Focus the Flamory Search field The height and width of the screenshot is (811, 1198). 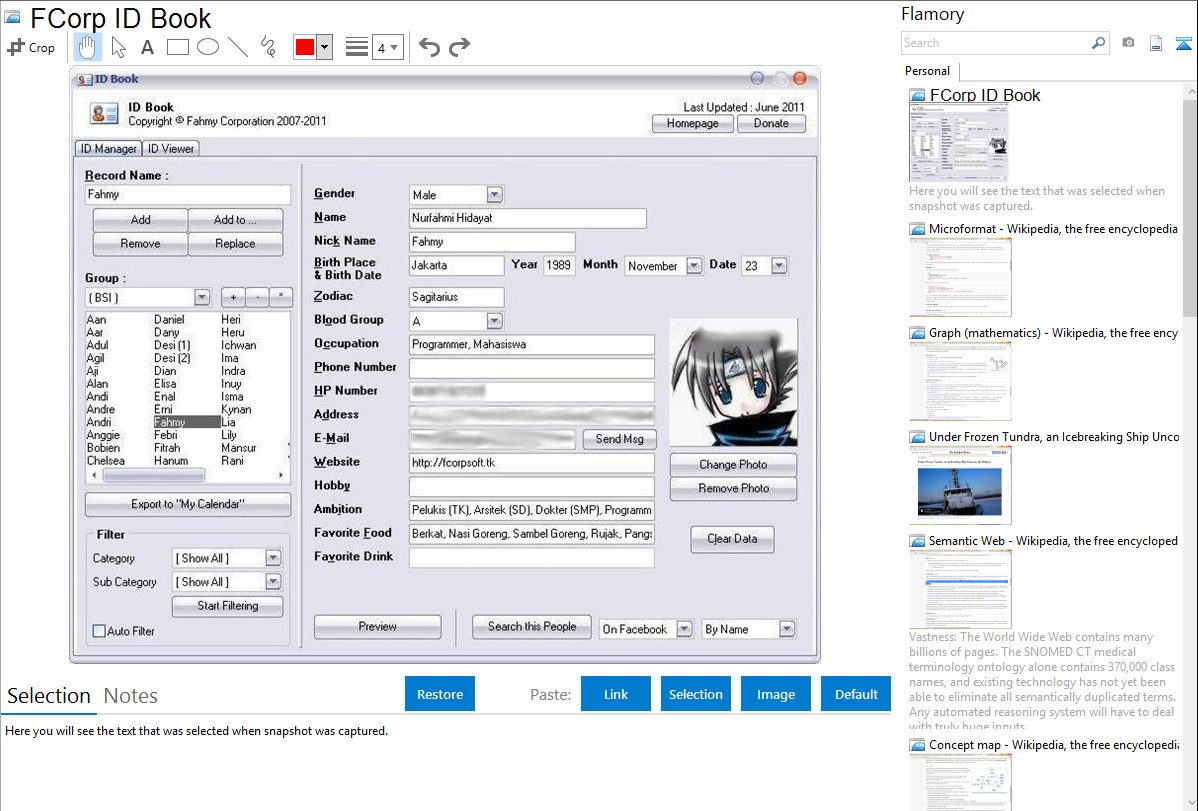tap(995, 43)
